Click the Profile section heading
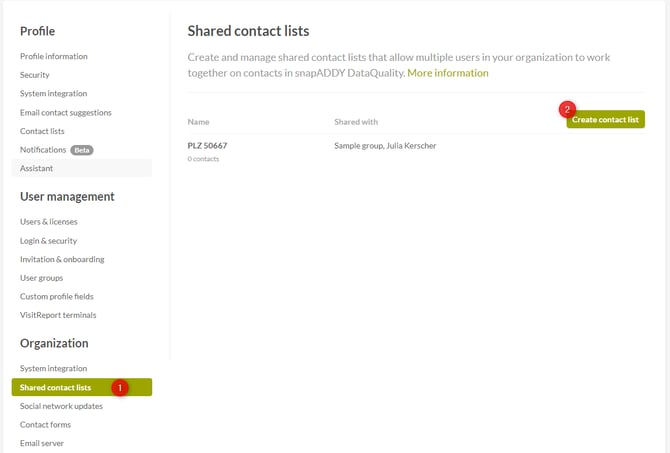The width and height of the screenshot is (670, 453). 37,31
